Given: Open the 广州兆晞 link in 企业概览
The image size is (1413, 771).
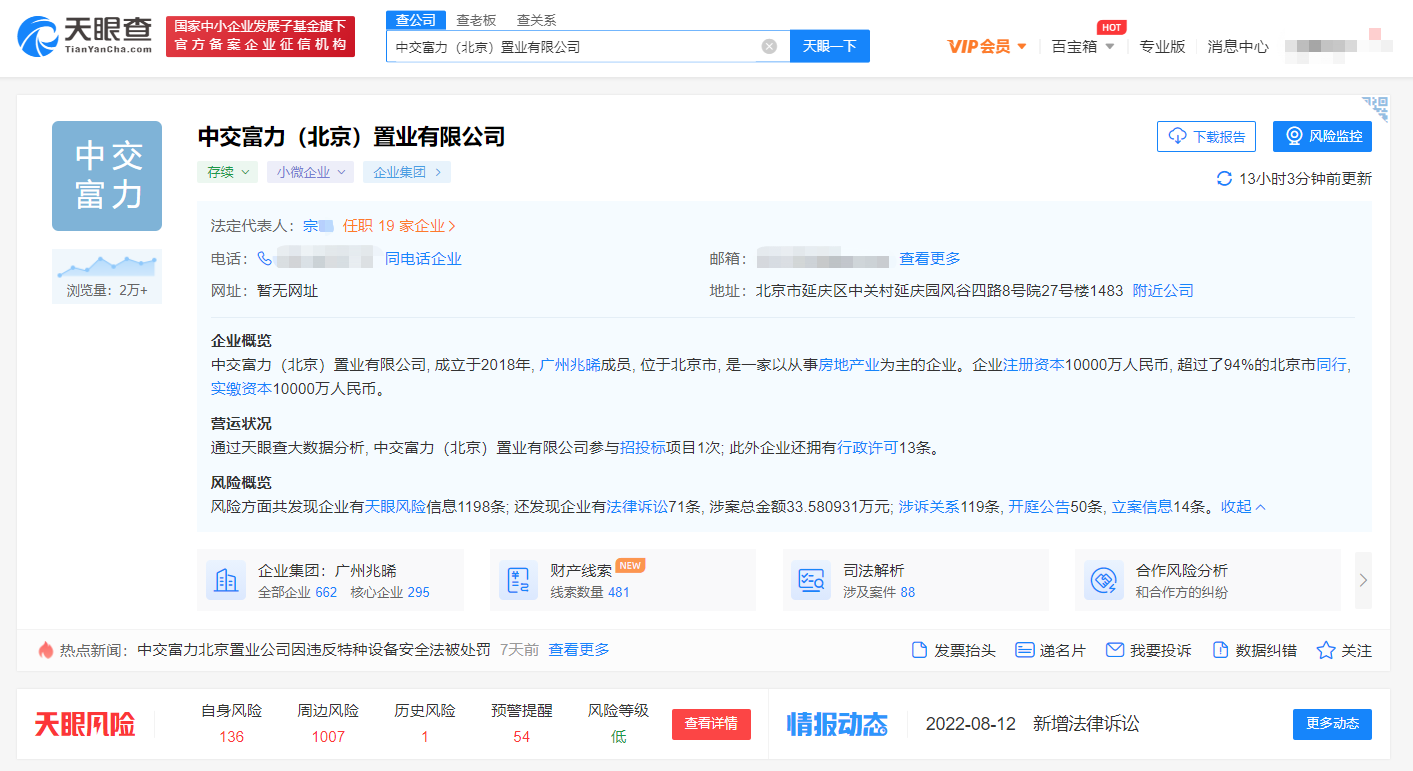Looking at the screenshot, I should pyautogui.click(x=570, y=364).
